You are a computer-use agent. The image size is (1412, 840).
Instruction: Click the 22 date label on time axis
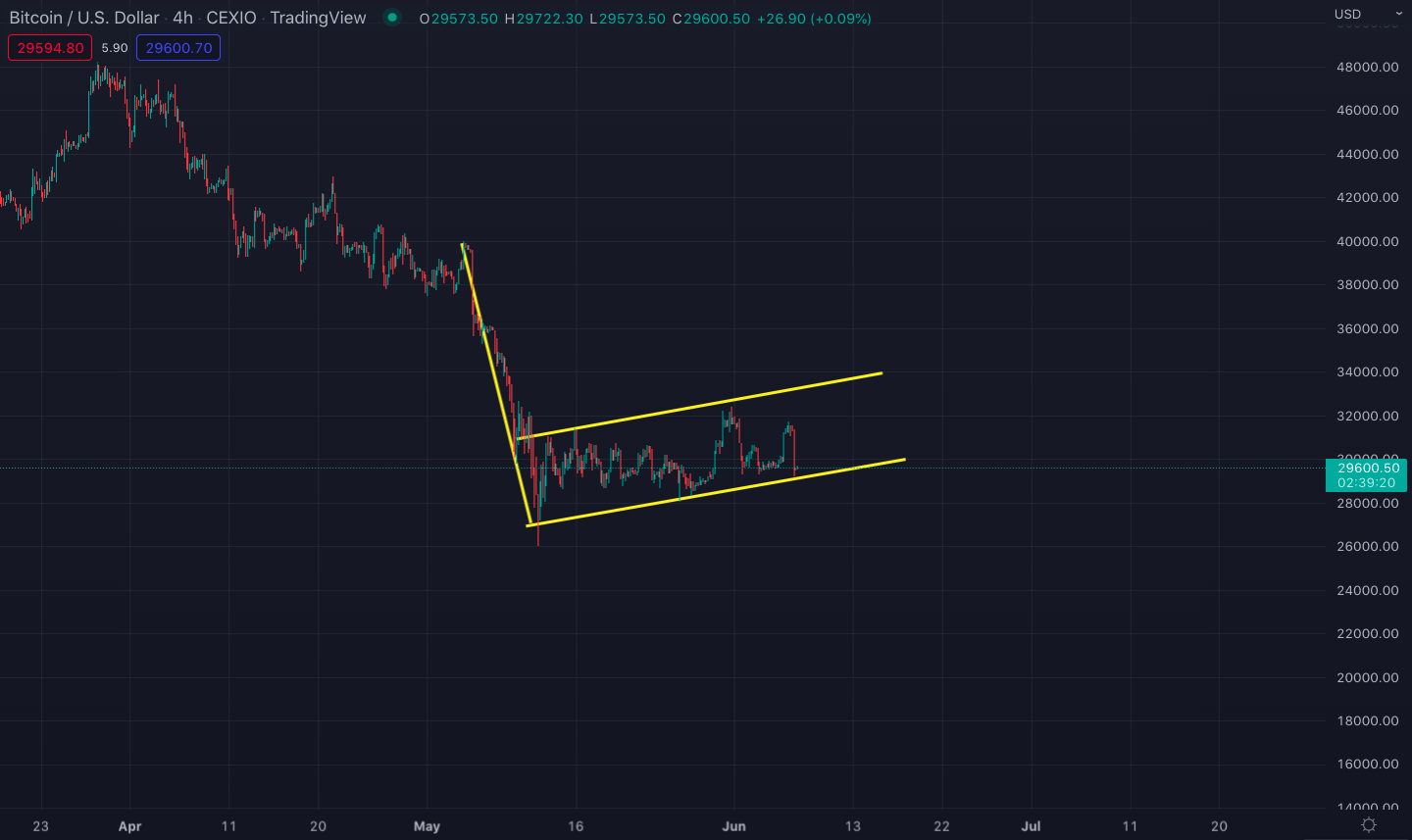(941, 826)
